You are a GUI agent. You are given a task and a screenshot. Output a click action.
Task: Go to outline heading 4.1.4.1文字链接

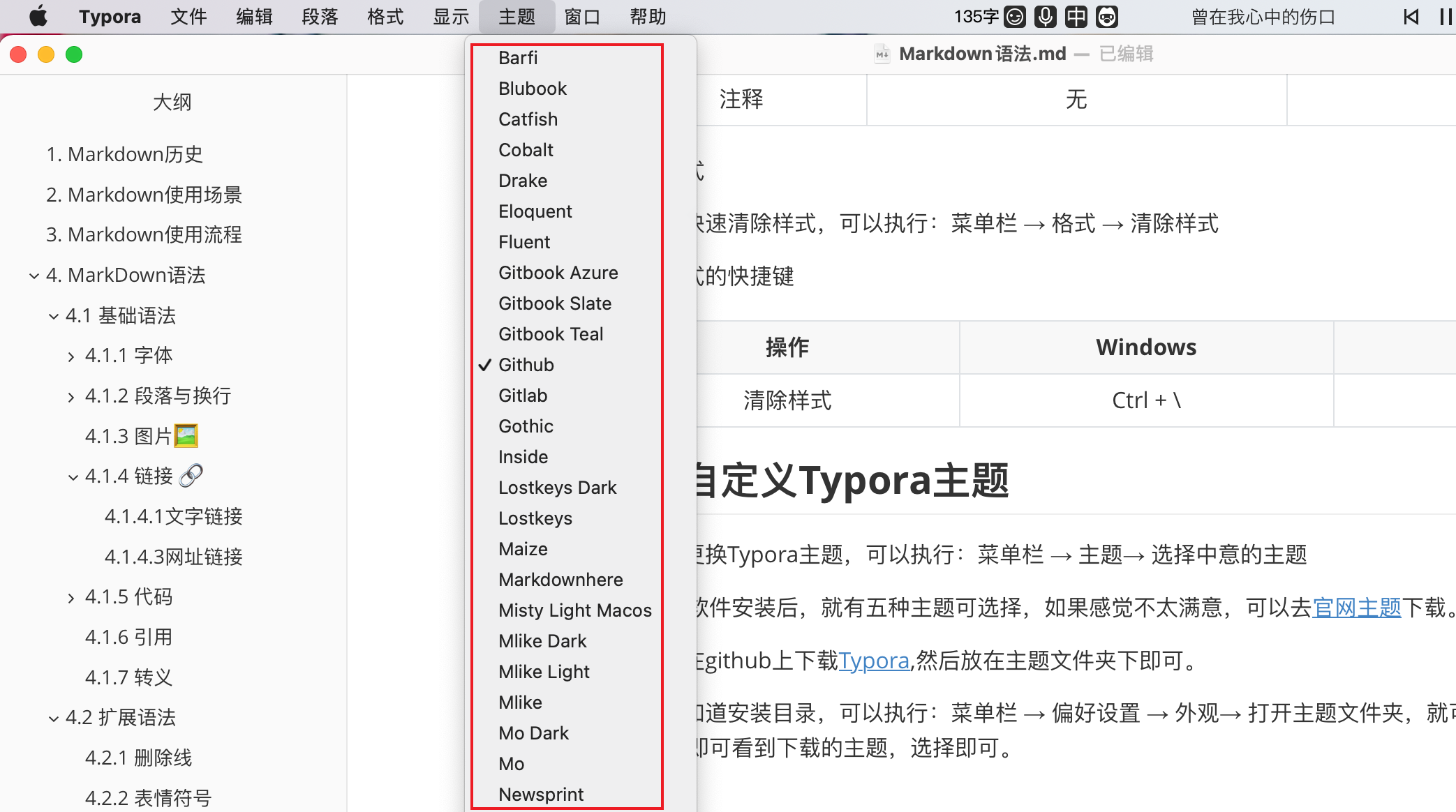[x=174, y=516]
